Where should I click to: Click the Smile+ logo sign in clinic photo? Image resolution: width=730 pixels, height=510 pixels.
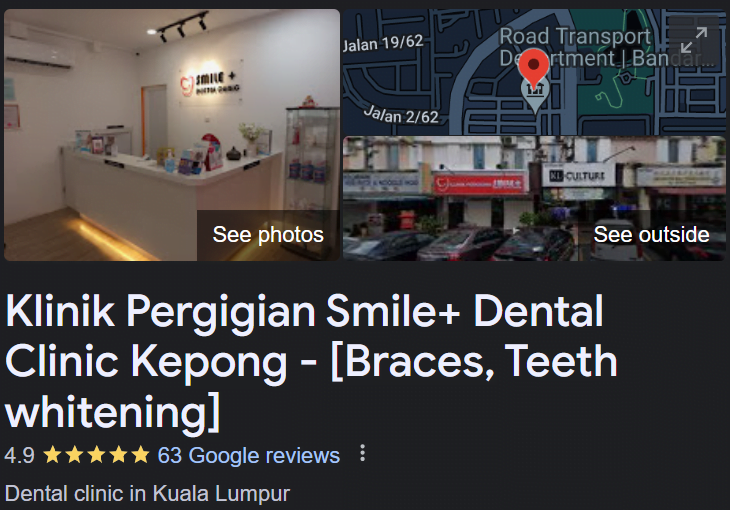210,83
